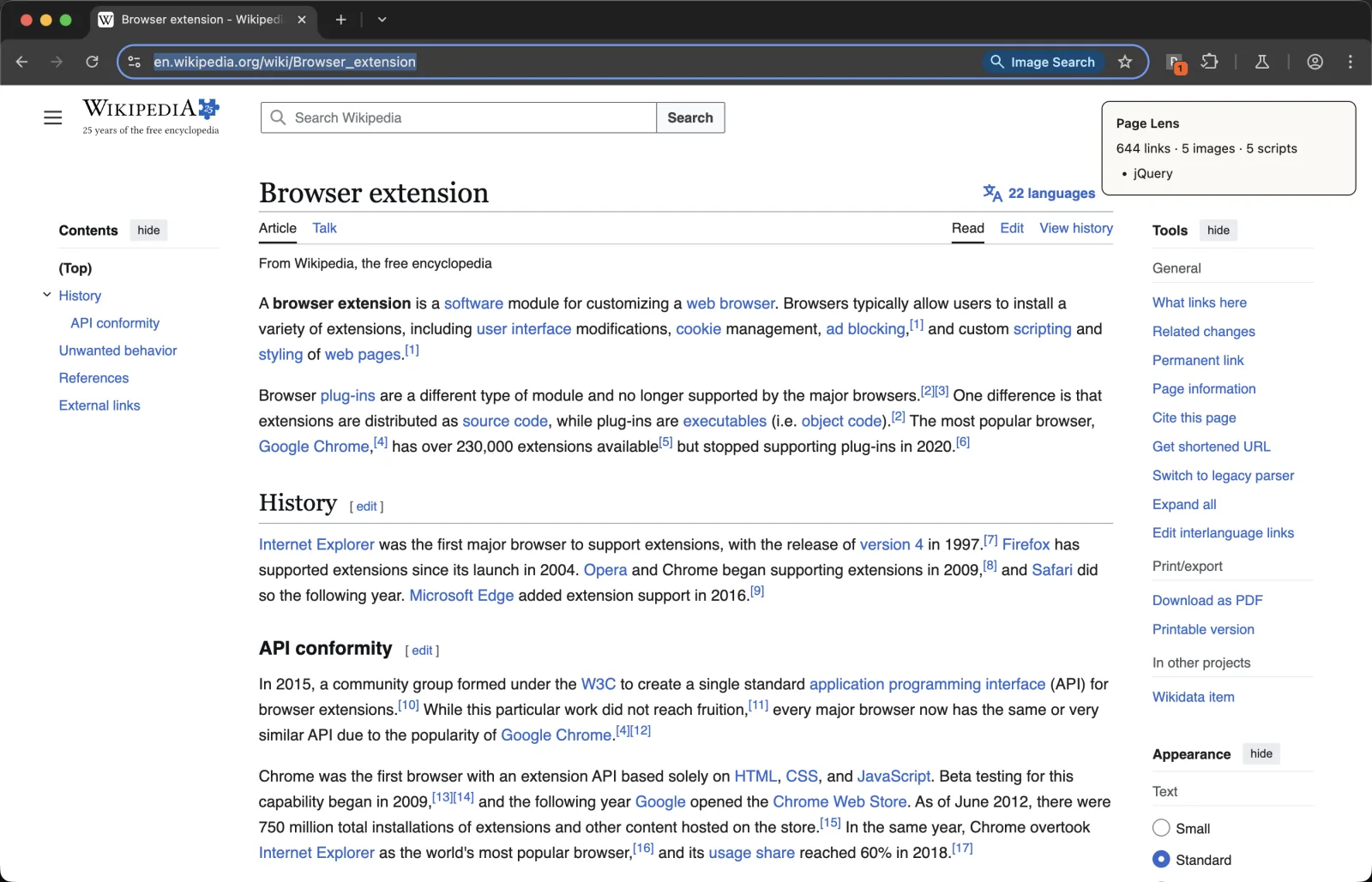Collapse the History section in Contents
The width and height of the screenshot is (1372, 882).
point(47,295)
